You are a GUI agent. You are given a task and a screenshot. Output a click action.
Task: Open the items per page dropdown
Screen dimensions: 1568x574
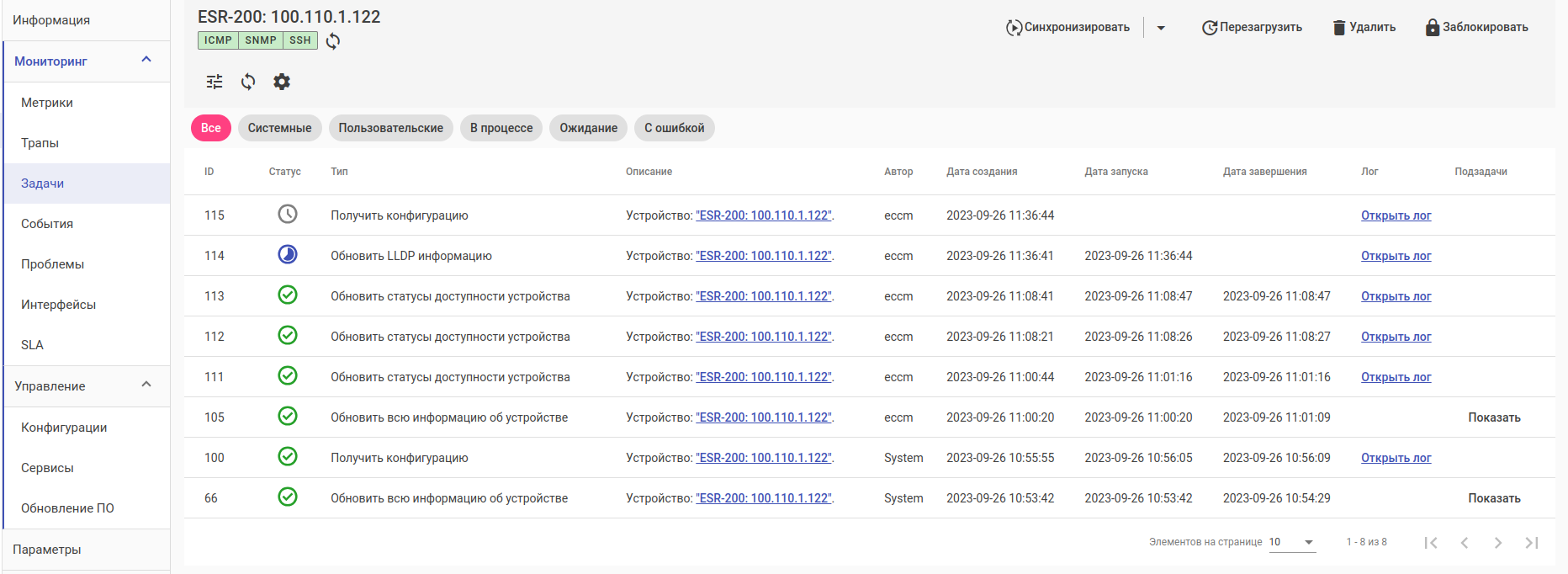click(1291, 542)
